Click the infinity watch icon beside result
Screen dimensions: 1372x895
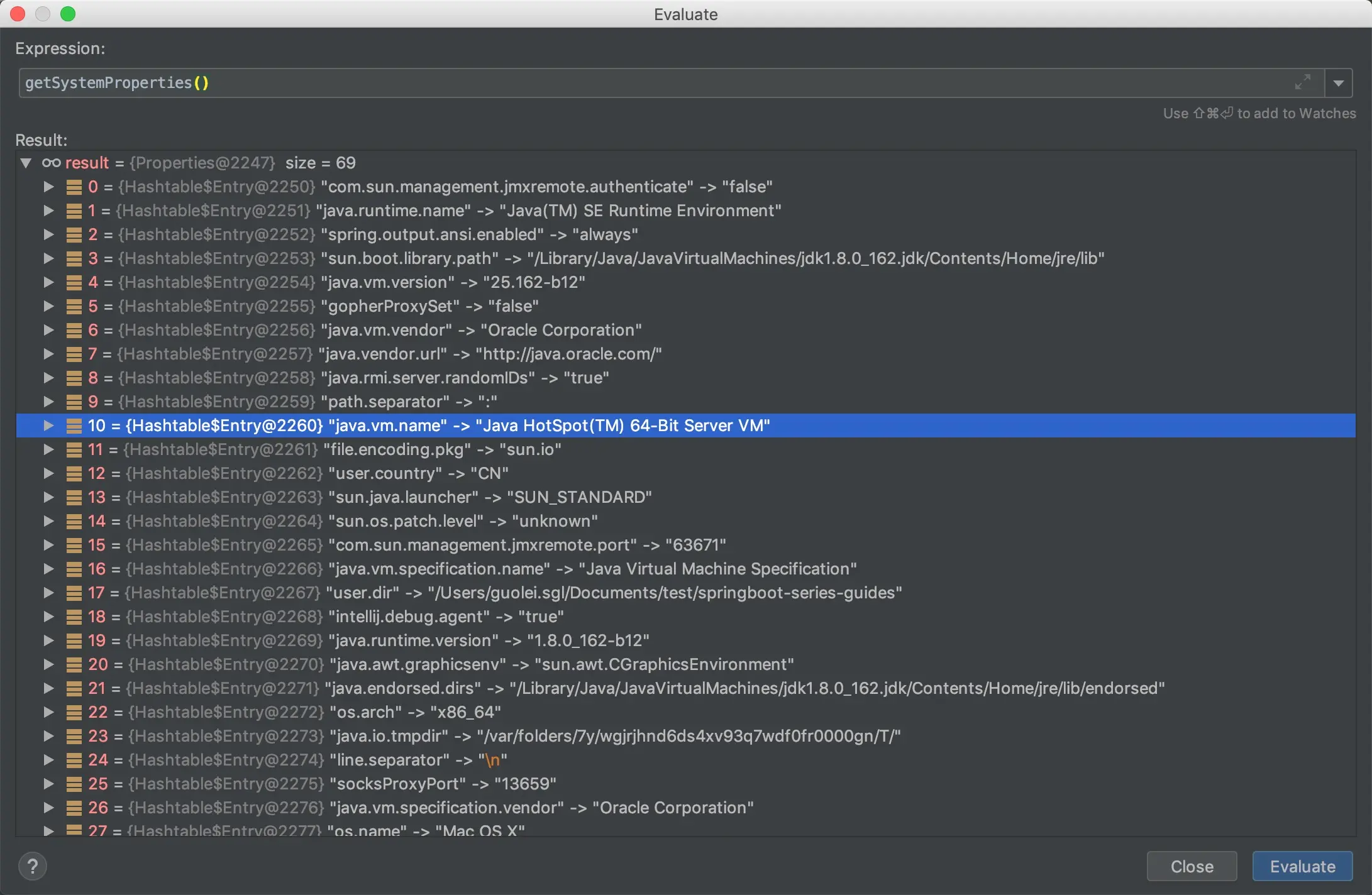(51, 163)
